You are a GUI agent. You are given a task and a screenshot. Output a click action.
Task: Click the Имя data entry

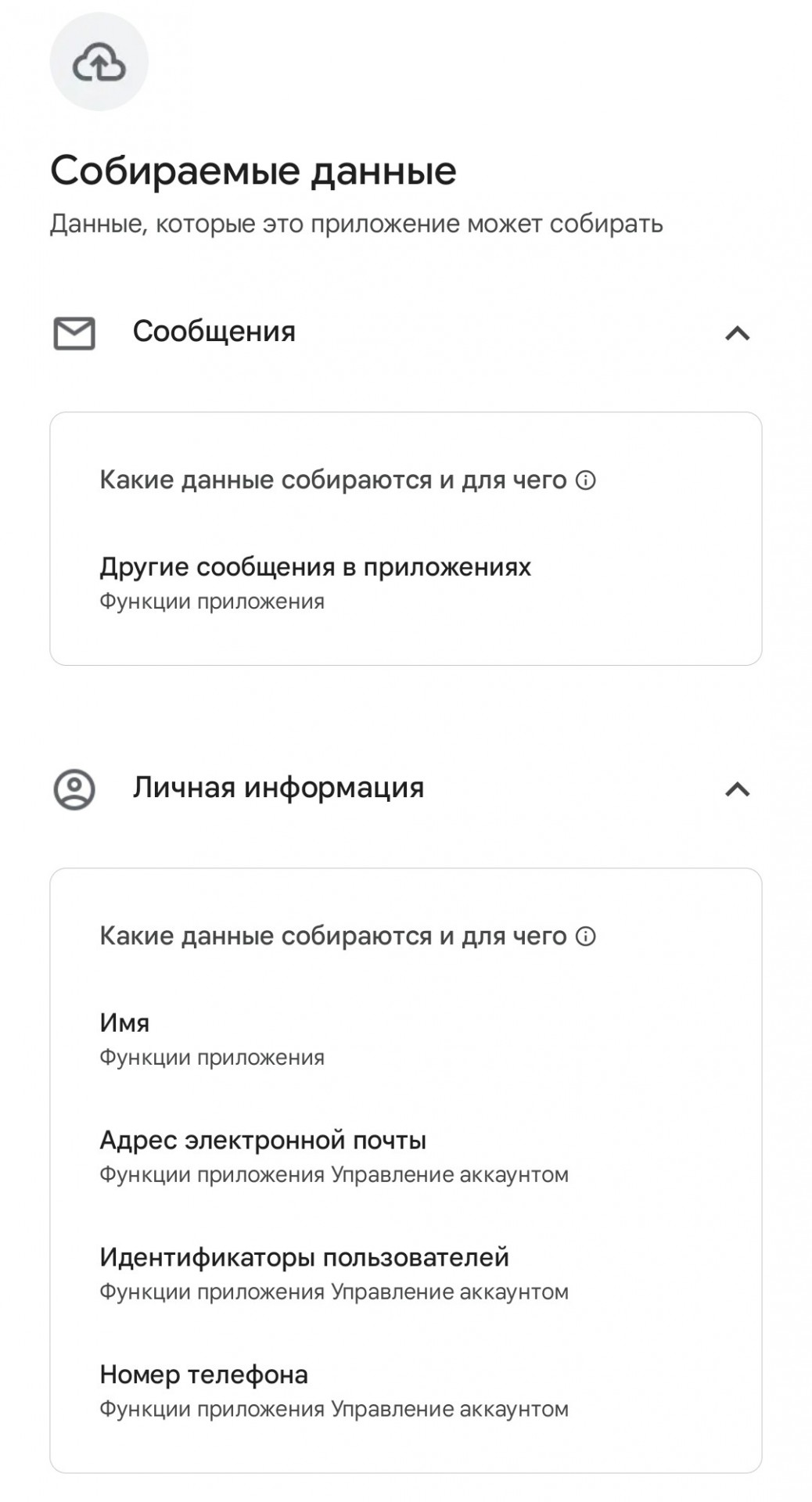(x=212, y=1039)
